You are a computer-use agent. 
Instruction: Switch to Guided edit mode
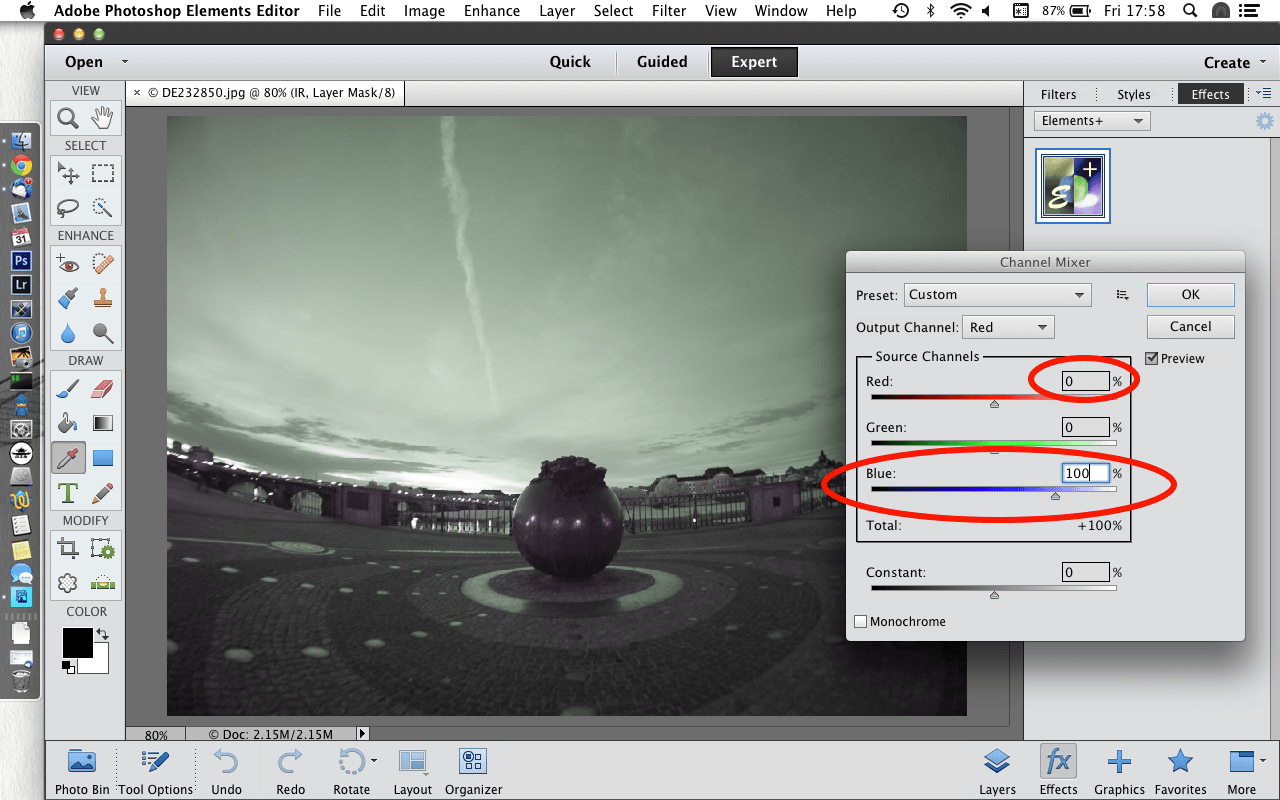click(x=662, y=62)
